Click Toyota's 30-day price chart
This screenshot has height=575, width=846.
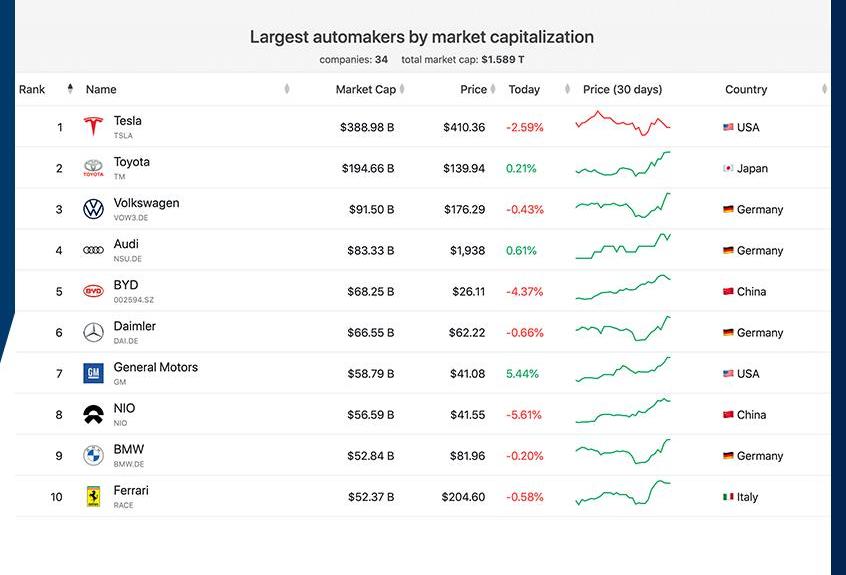(623, 165)
